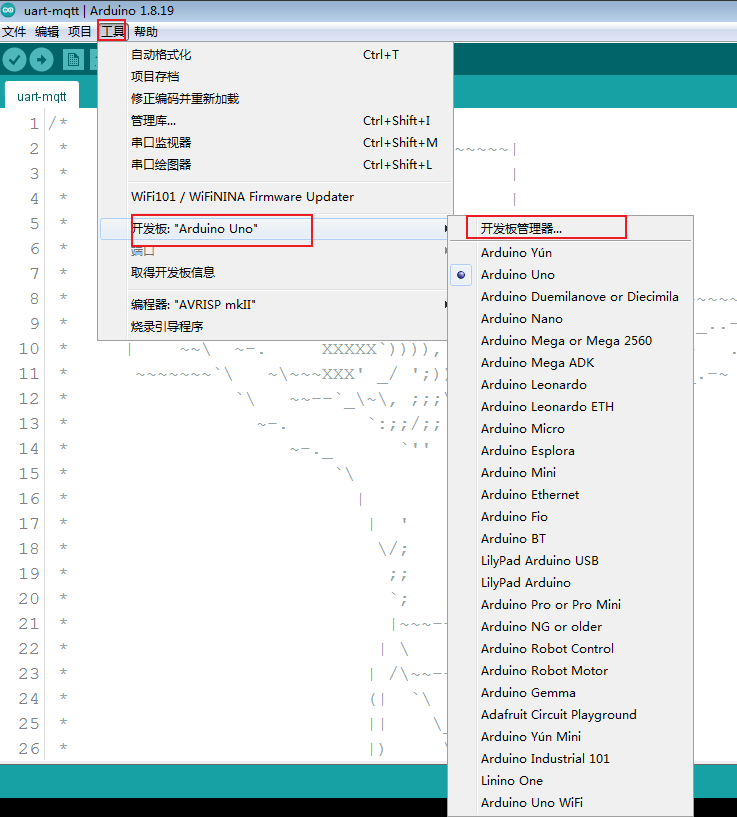Choose Arduino Nano from board list
Image resolution: width=737 pixels, height=817 pixels.
coord(521,319)
